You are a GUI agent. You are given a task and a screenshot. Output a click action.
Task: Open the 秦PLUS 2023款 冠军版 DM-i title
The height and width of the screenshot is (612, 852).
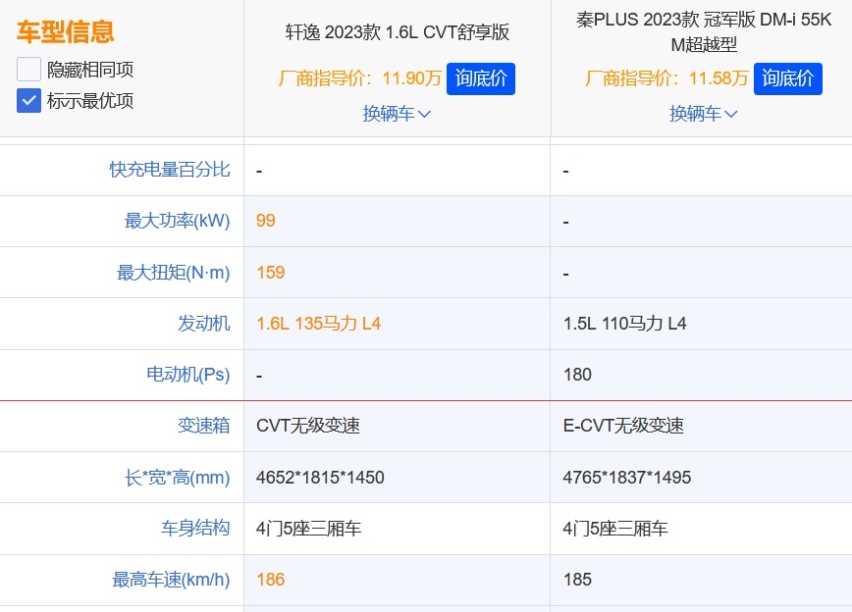click(x=704, y=32)
